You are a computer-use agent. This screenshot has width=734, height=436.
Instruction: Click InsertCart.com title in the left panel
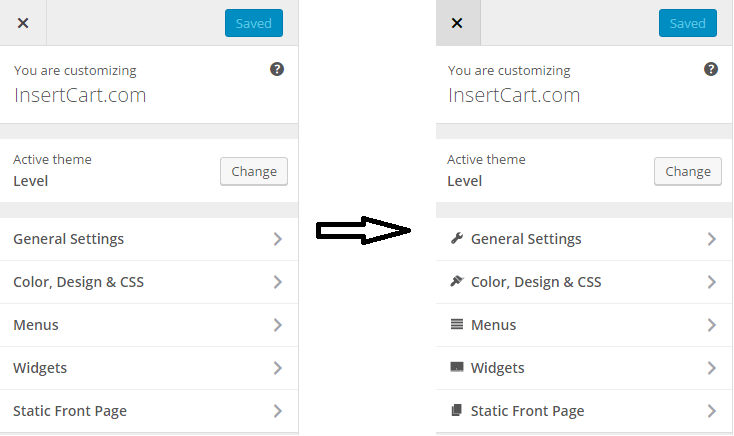click(80, 96)
